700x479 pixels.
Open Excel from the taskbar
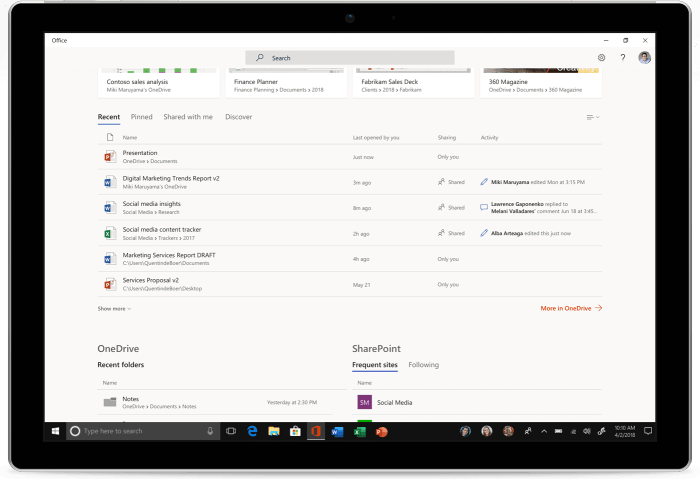(360, 432)
